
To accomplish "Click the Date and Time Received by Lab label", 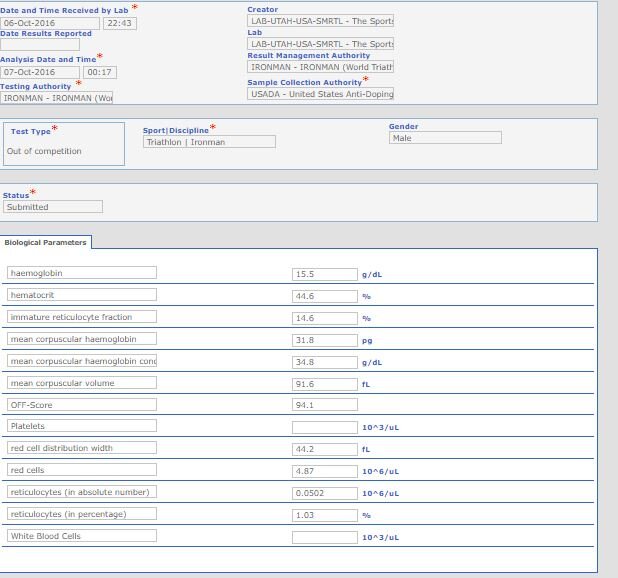I will tap(64, 11).
